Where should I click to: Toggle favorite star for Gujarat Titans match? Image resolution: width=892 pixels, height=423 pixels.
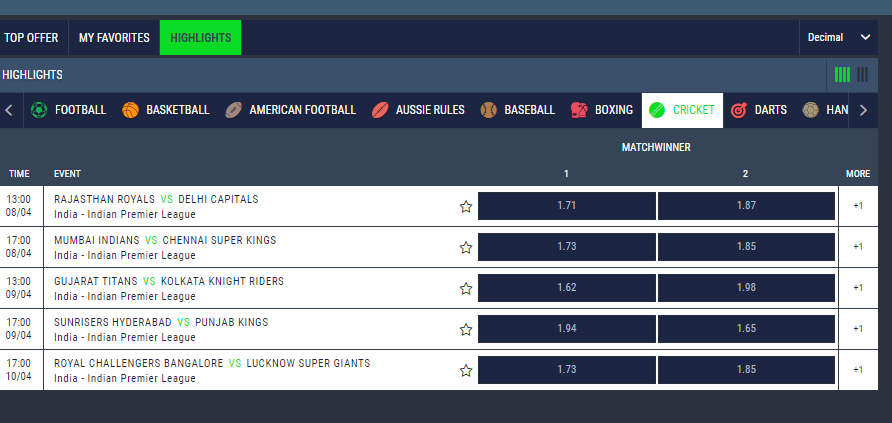pyautogui.click(x=466, y=288)
